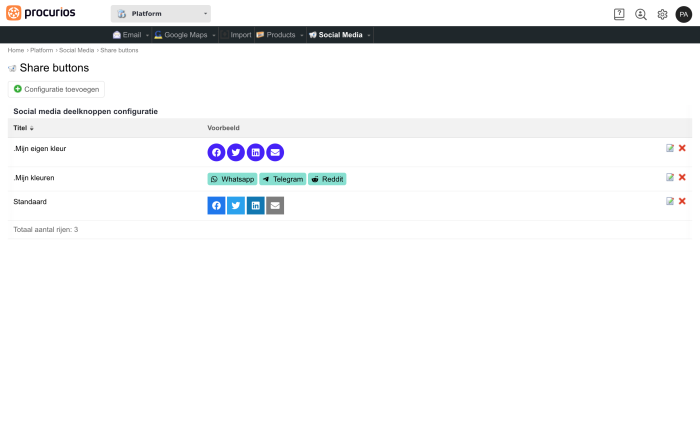Click the LinkedIn icon in Mijn eigen kleur row
Image resolution: width=700 pixels, height=445 pixels.
click(x=256, y=153)
